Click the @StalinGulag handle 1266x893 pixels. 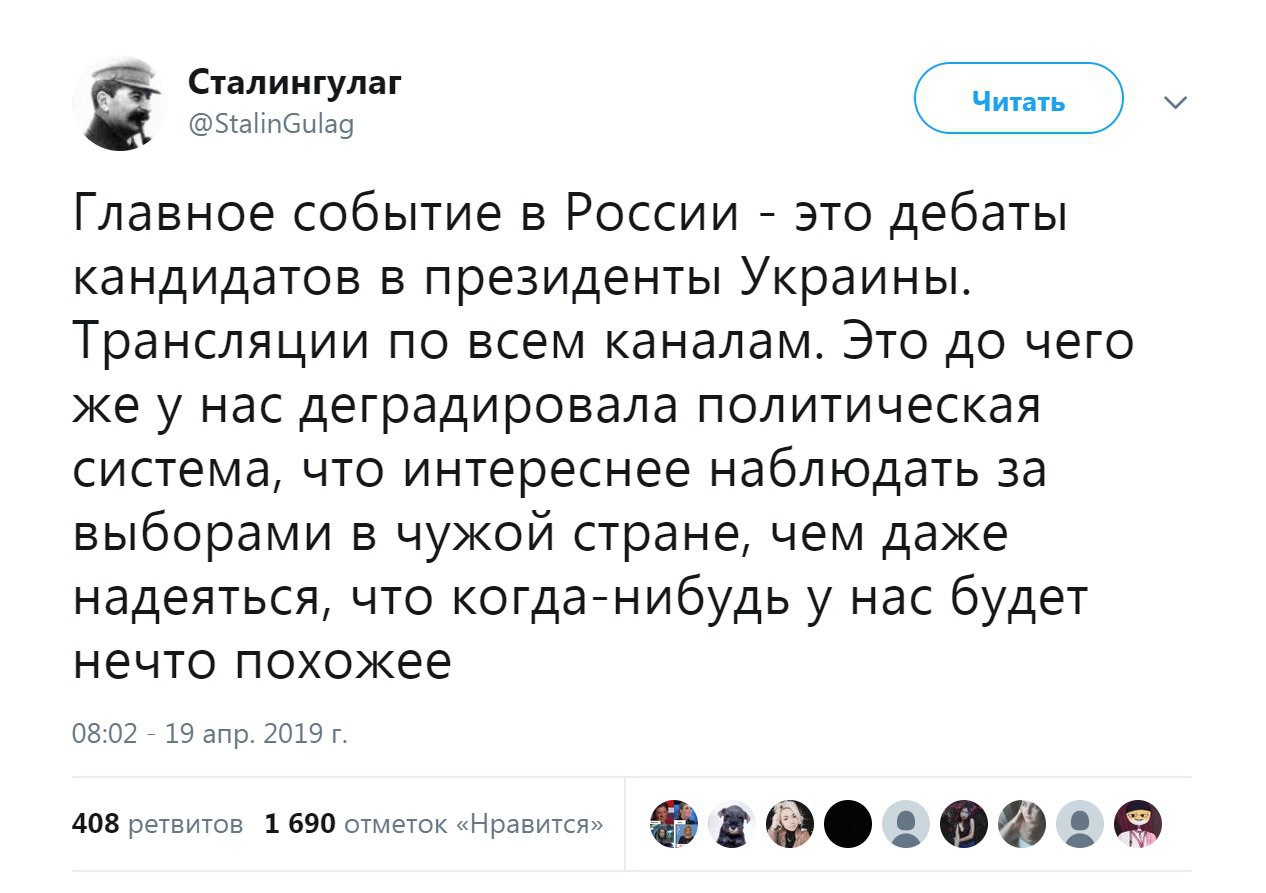(x=270, y=124)
